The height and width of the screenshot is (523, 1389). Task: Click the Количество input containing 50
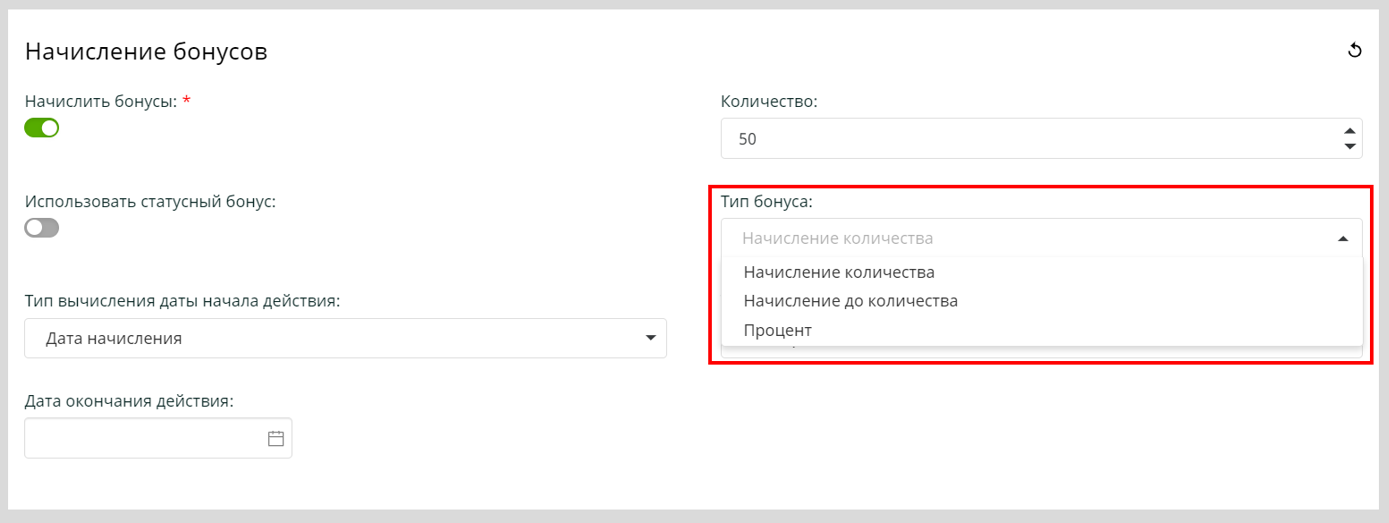pos(1020,139)
